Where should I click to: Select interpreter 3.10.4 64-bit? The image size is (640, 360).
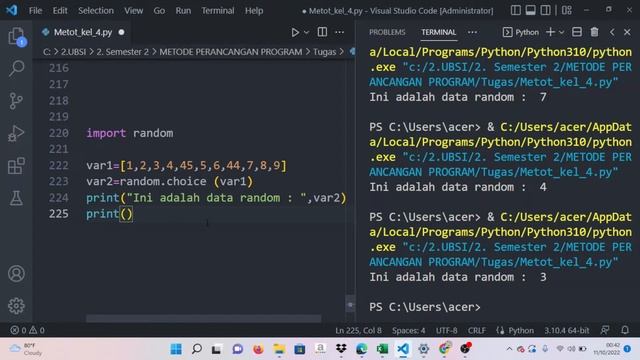point(566,330)
